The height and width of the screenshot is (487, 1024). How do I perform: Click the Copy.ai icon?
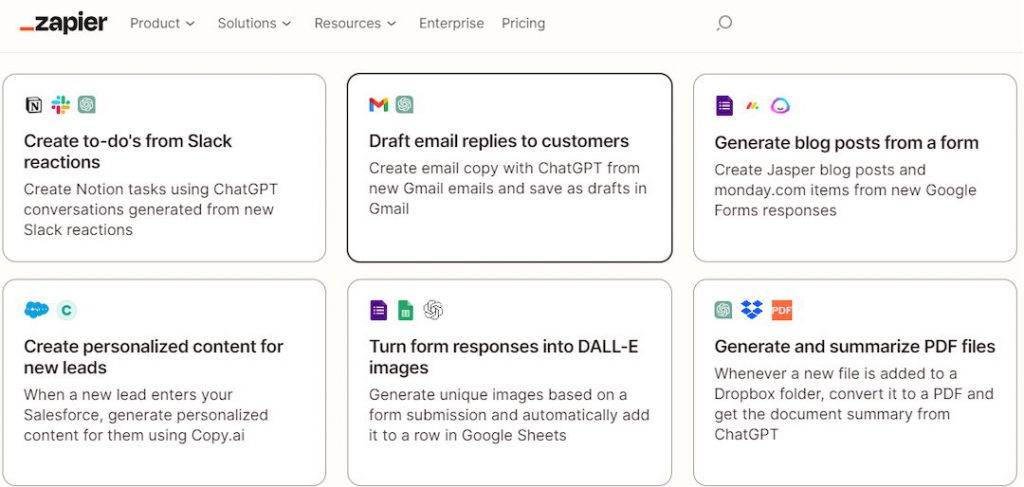coord(66,310)
